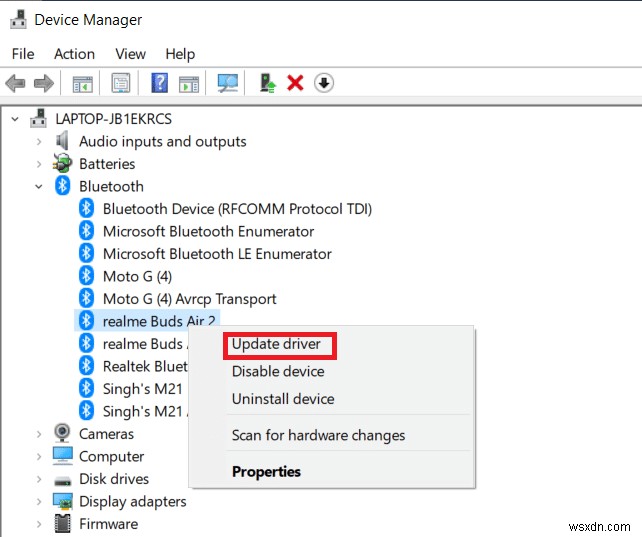Expand the Firmware category chevron

[39, 524]
